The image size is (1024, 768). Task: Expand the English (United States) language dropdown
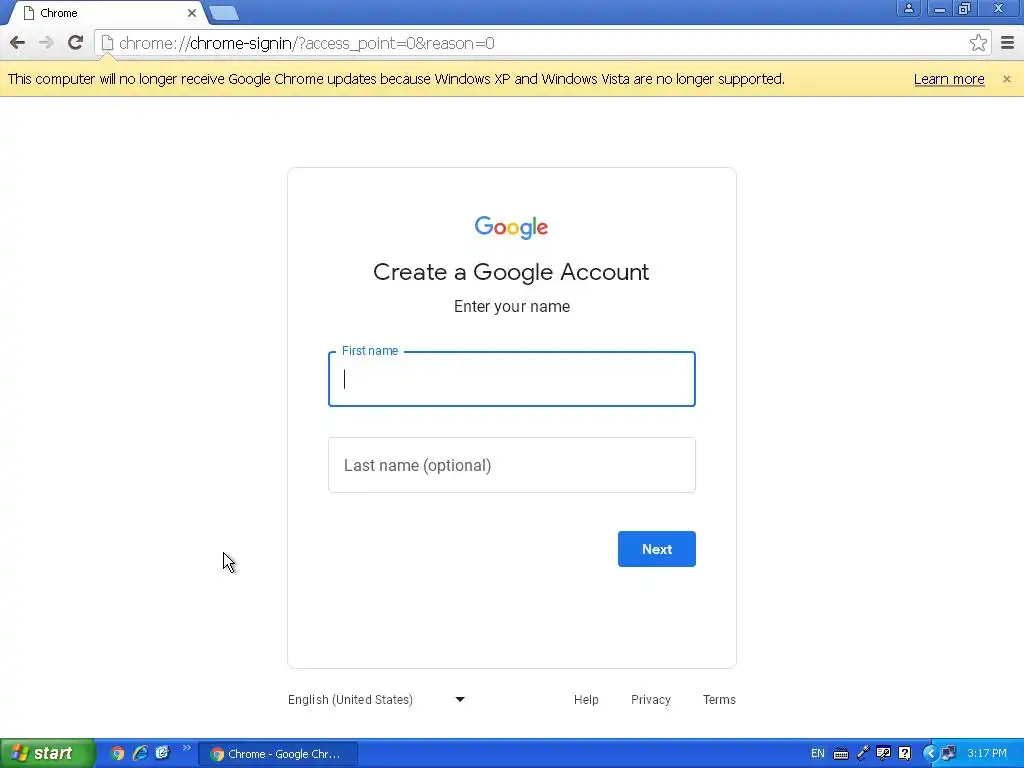pos(377,699)
